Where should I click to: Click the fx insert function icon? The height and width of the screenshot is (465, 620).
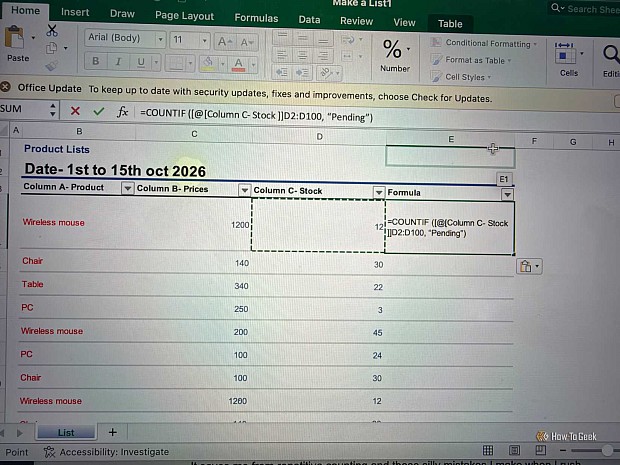pos(123,112)
